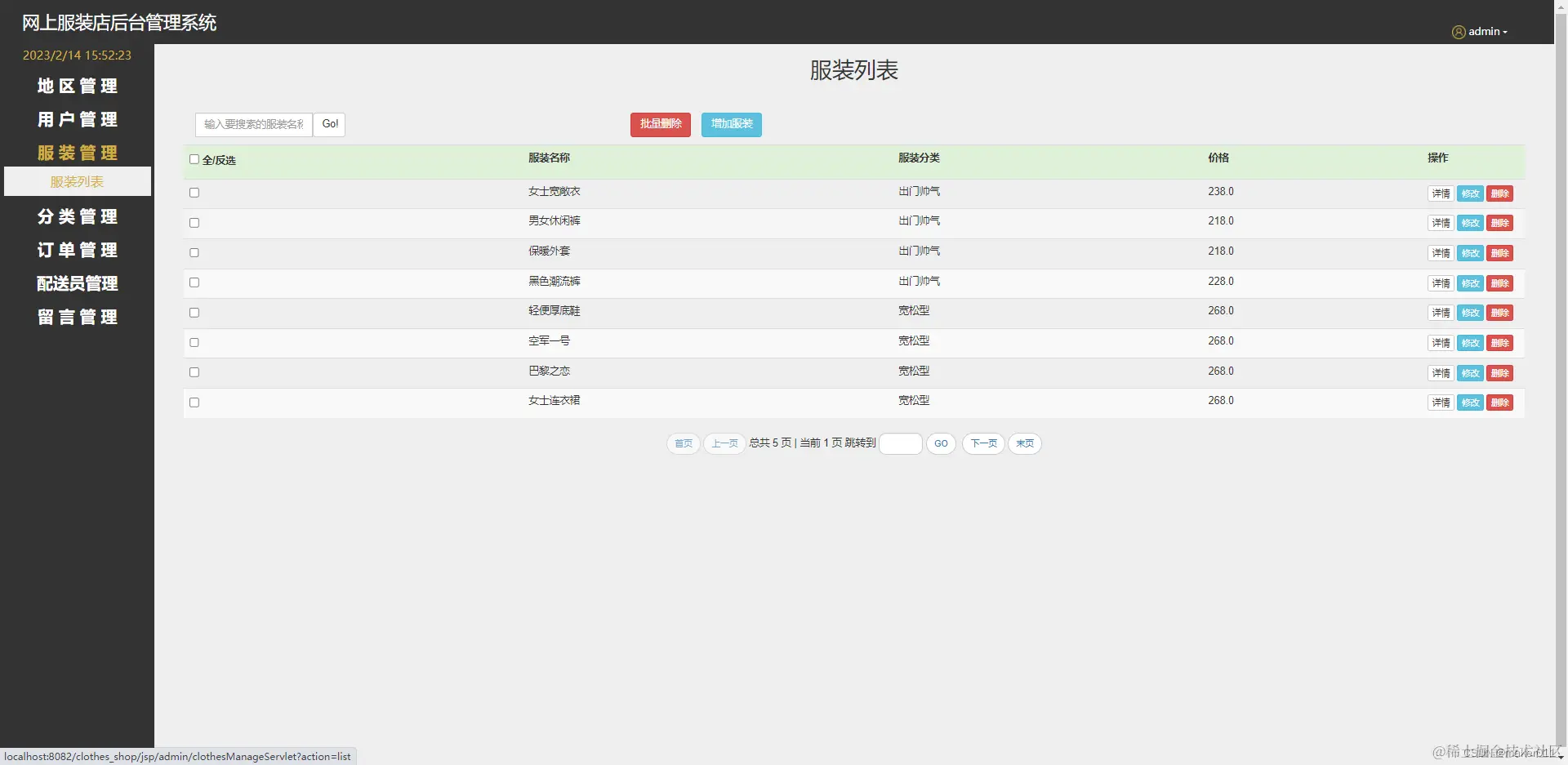The width and height of the screenshot is (1568, 765).
Task: Expand 用户管理 sidebar menu
Action: pyautogui.click(x=78, y=119)
